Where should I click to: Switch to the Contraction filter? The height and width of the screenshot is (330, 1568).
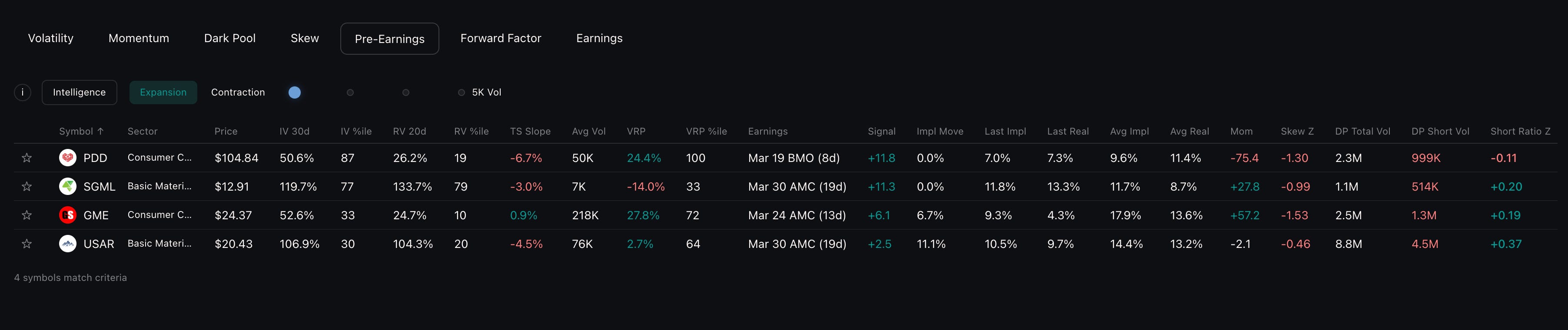click(238, 92)
